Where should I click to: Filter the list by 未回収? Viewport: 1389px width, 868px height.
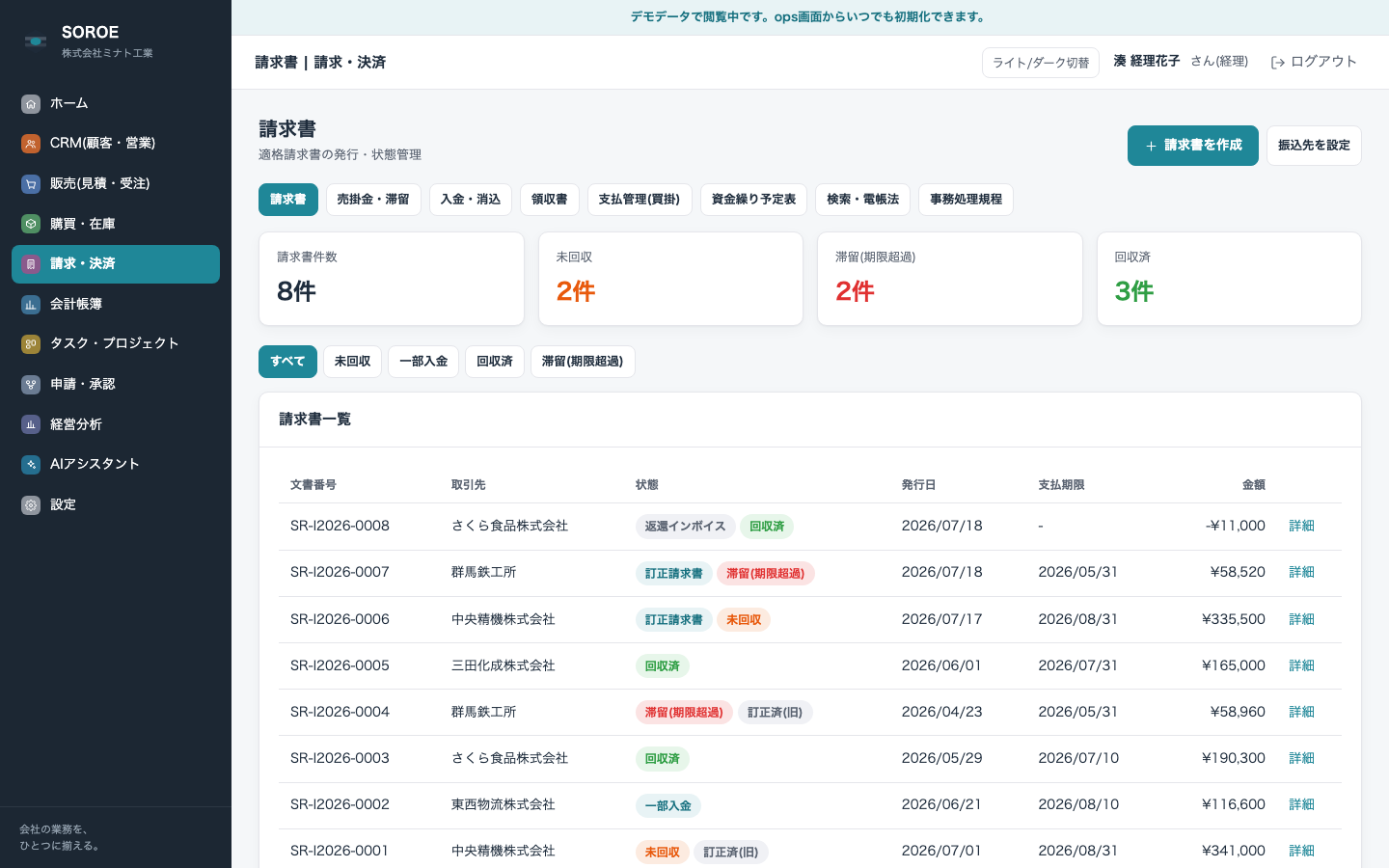click(x=352, y=362)
